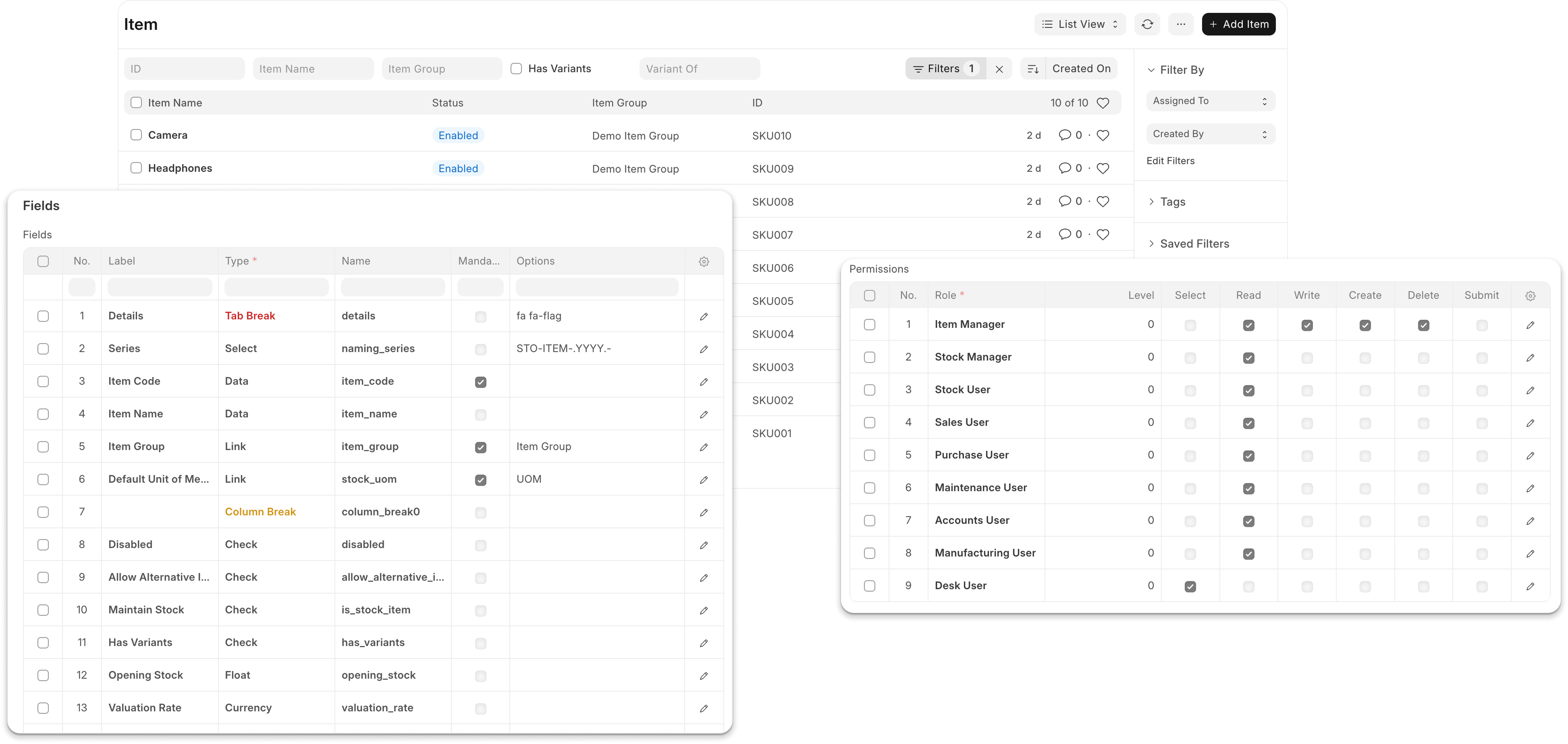Edit Stock Manager permission row pencil

1530,358
